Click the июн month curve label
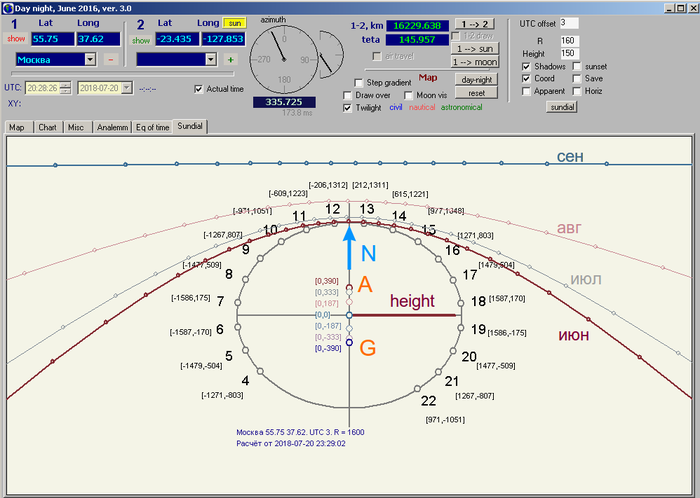 click(x=574, y=335)
